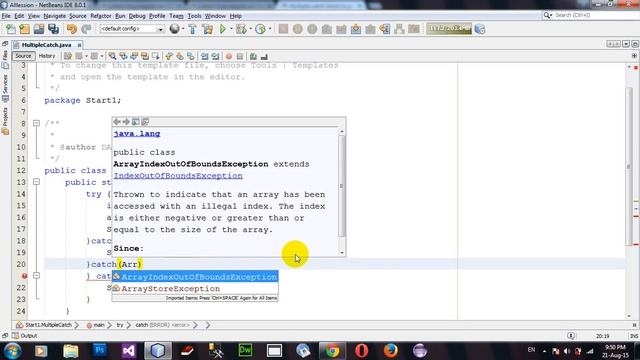Click the try breadcrumb item
Viewport: 640px width, 360px height.
pyautogui.click(x=120, y=325)
